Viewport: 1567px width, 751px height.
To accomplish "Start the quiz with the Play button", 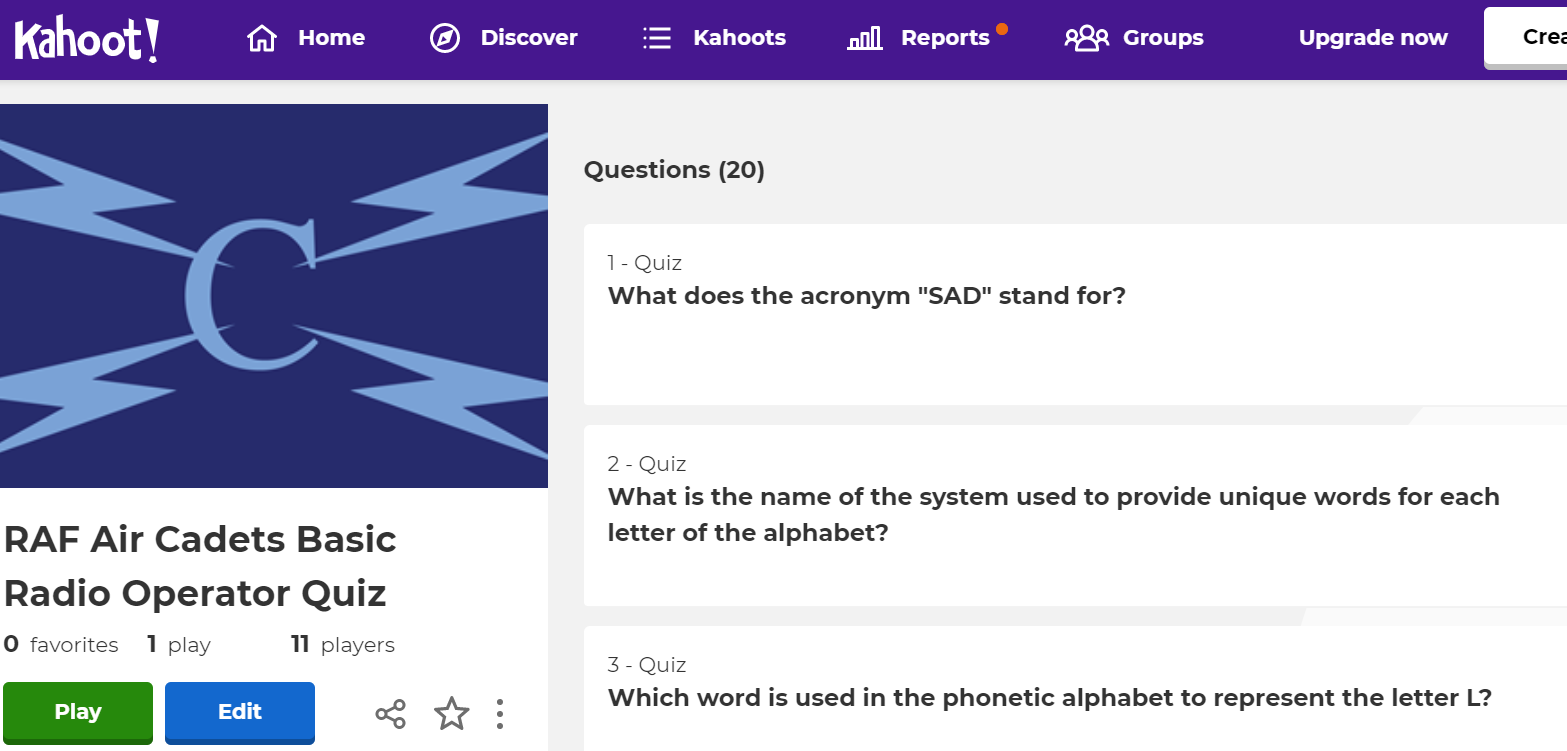I will click(78, 712).
